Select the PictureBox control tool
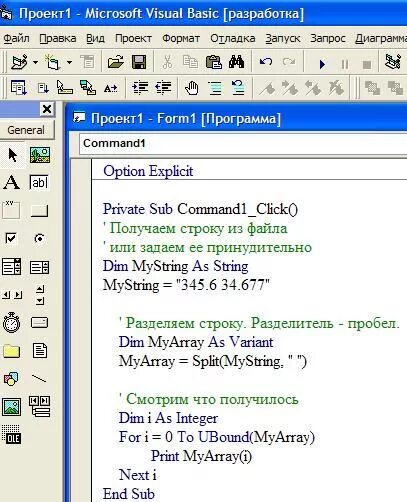Screen dimensions: 407x502 tap(40, 155)
